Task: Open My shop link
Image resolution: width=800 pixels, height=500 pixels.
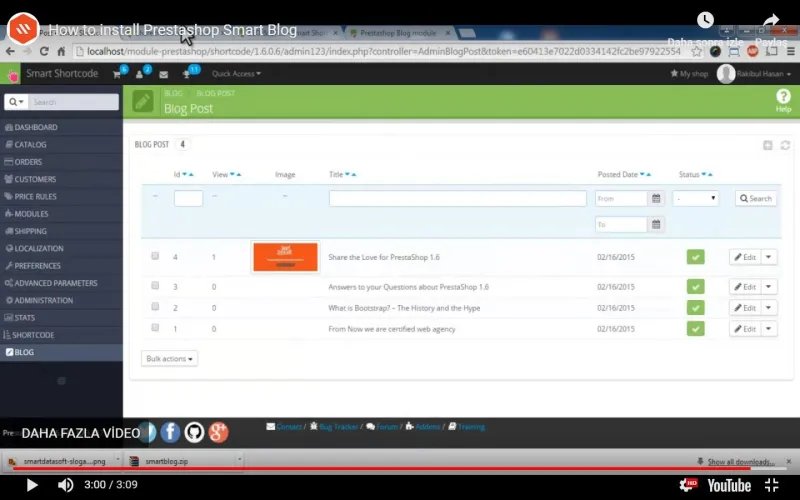Action: (689, 73)
